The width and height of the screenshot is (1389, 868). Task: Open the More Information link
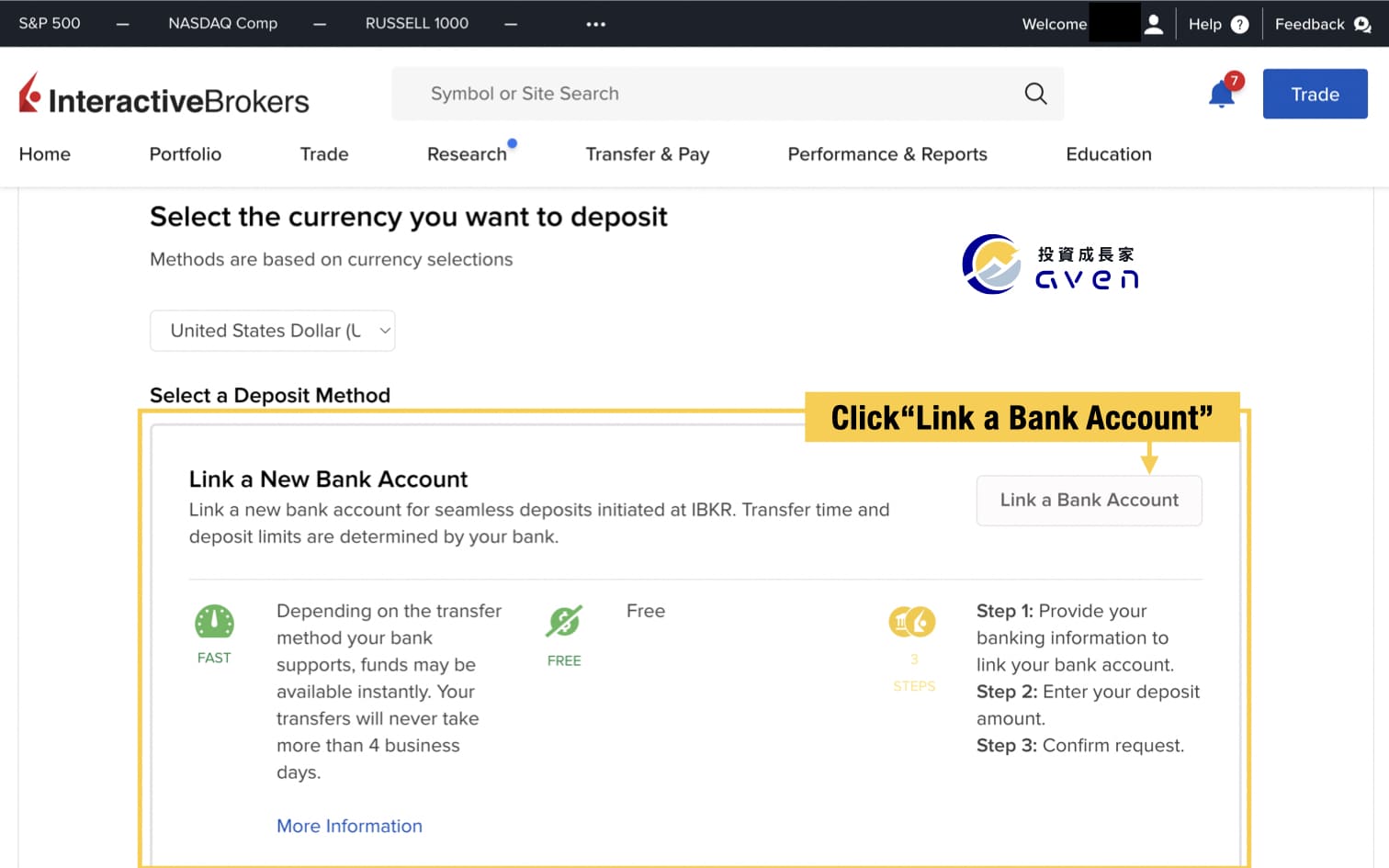(350, 826)
